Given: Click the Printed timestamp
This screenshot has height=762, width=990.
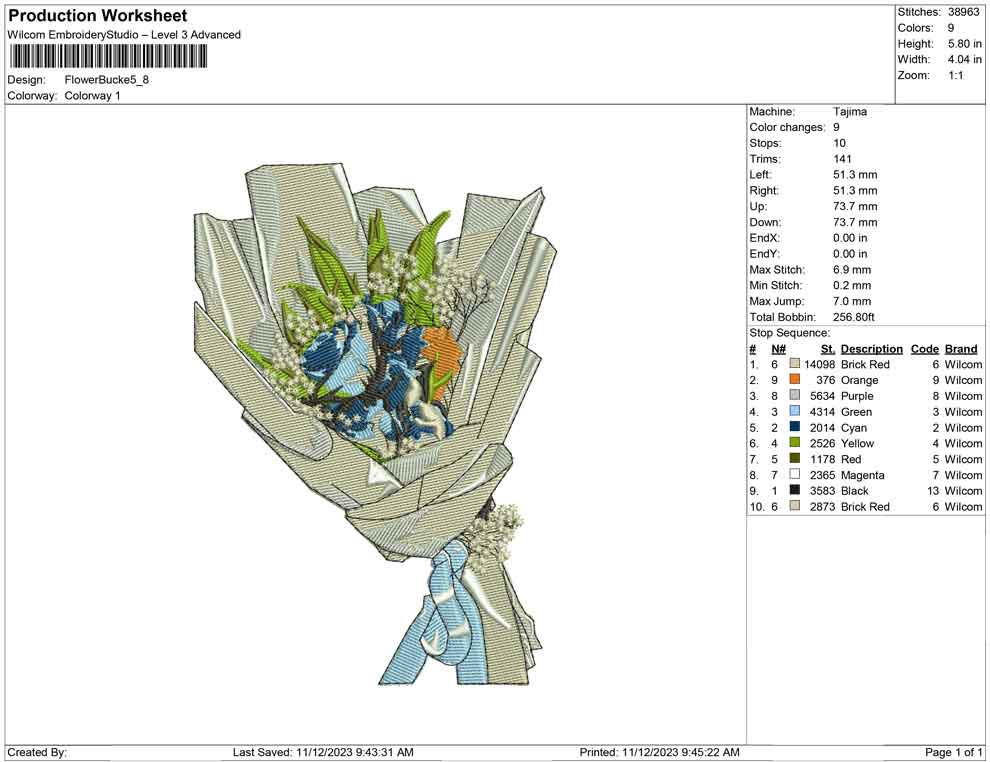Looking at the screenshot, I should pyautogui.click(x=659, y=752).
